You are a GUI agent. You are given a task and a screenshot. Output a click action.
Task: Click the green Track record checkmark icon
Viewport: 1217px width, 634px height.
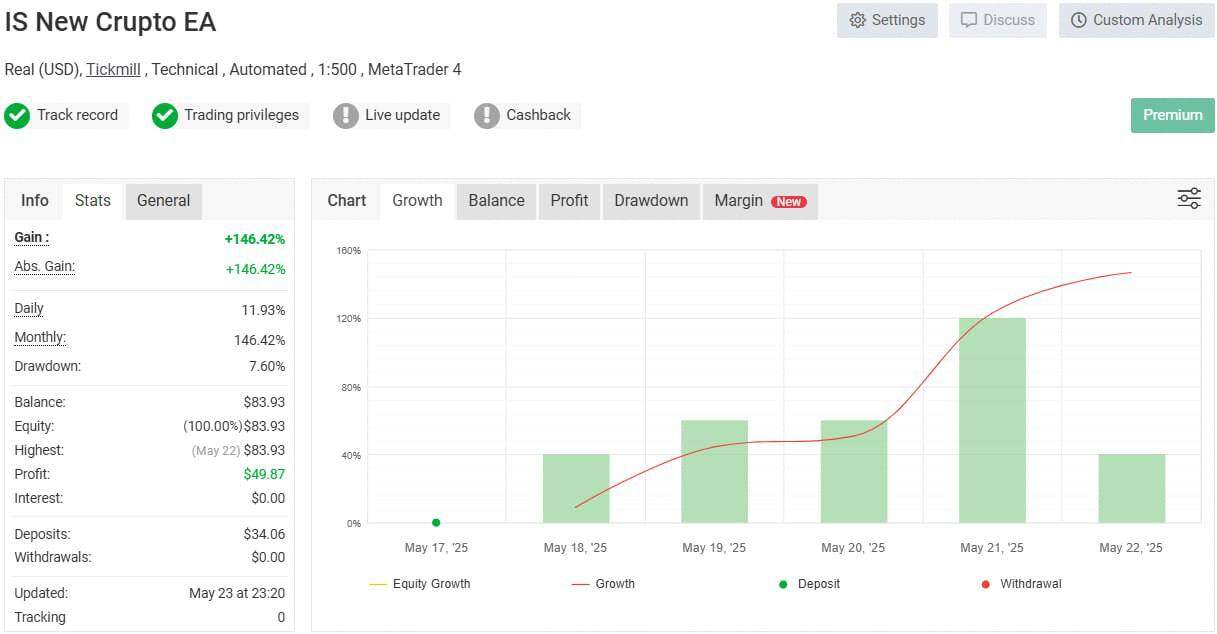point(17,116)
